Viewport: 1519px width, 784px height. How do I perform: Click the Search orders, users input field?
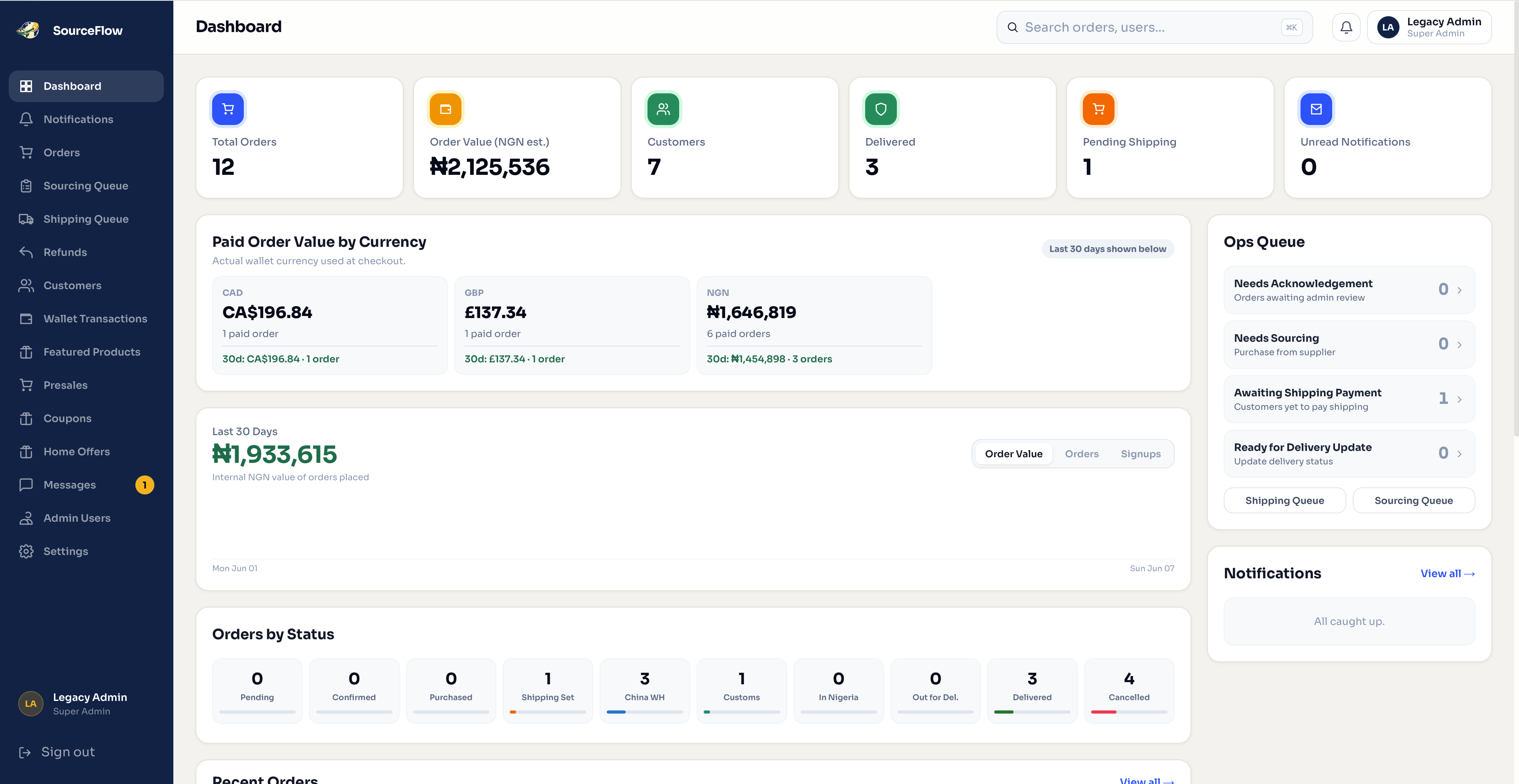point(1154,27)
